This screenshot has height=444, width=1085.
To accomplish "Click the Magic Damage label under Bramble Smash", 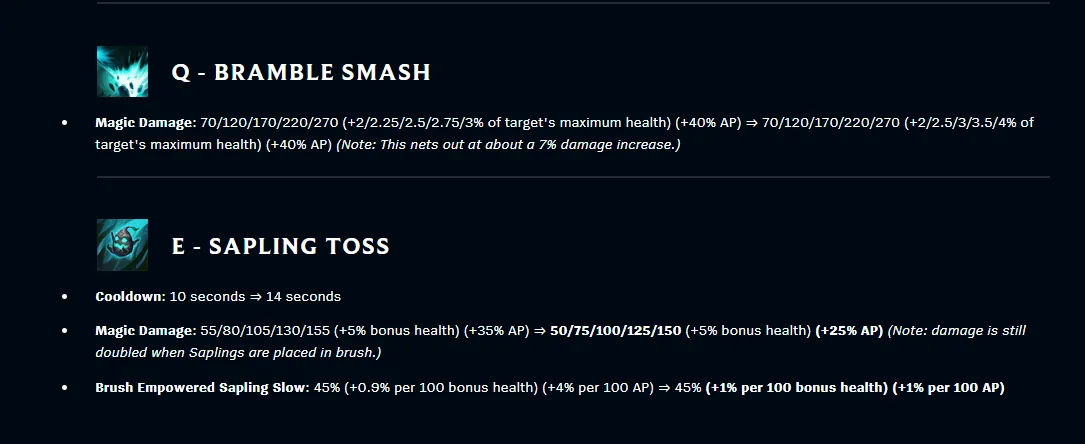I will point(146,122).
